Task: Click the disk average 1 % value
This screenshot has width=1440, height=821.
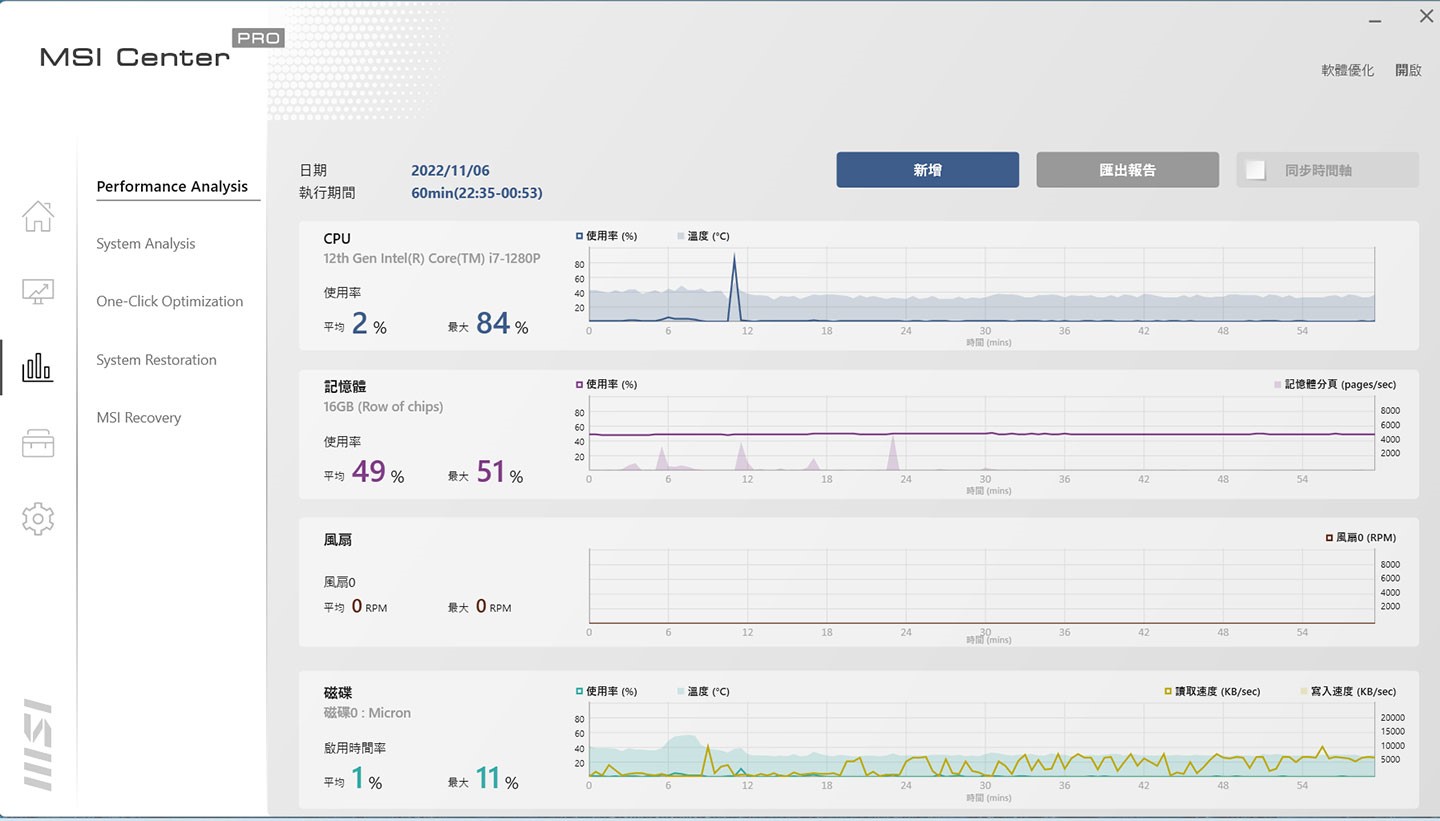Action: (x=366, y=777)
